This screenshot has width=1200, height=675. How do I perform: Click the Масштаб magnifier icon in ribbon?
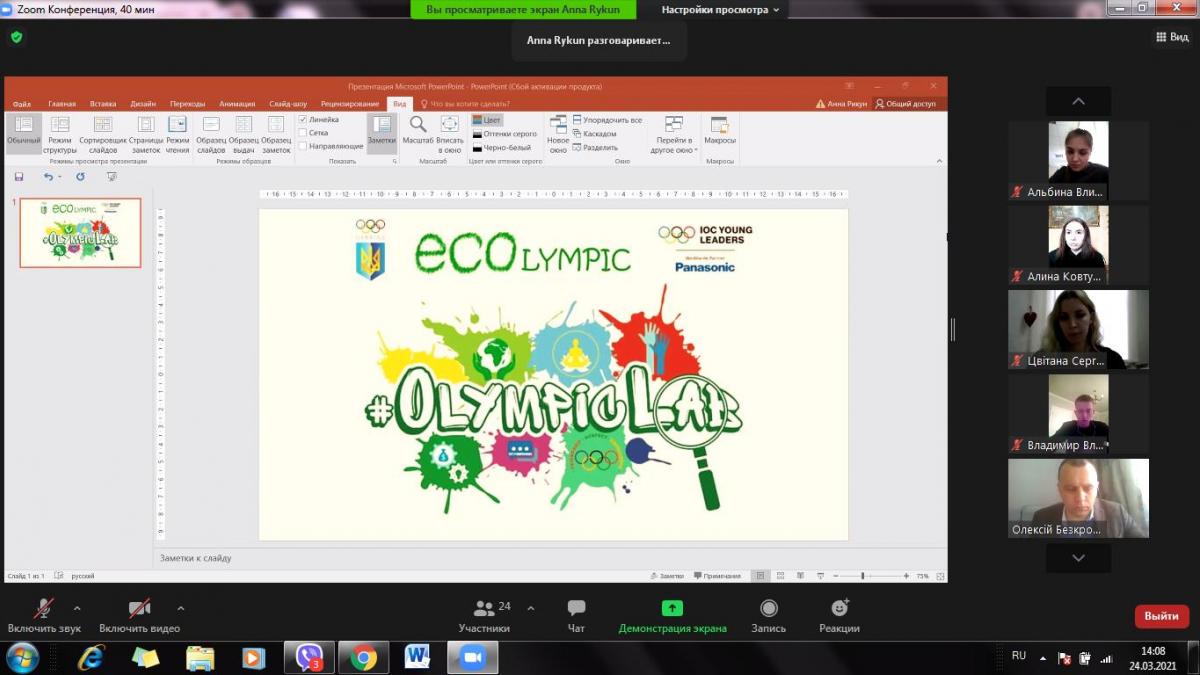pos(418,125)
